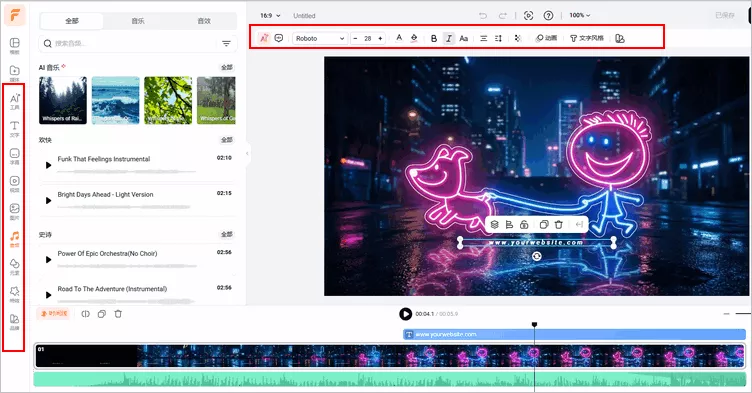Click the align icon in the floating canvas toolbar
Screen dimensions: 752x393
[x=509, y=225]
